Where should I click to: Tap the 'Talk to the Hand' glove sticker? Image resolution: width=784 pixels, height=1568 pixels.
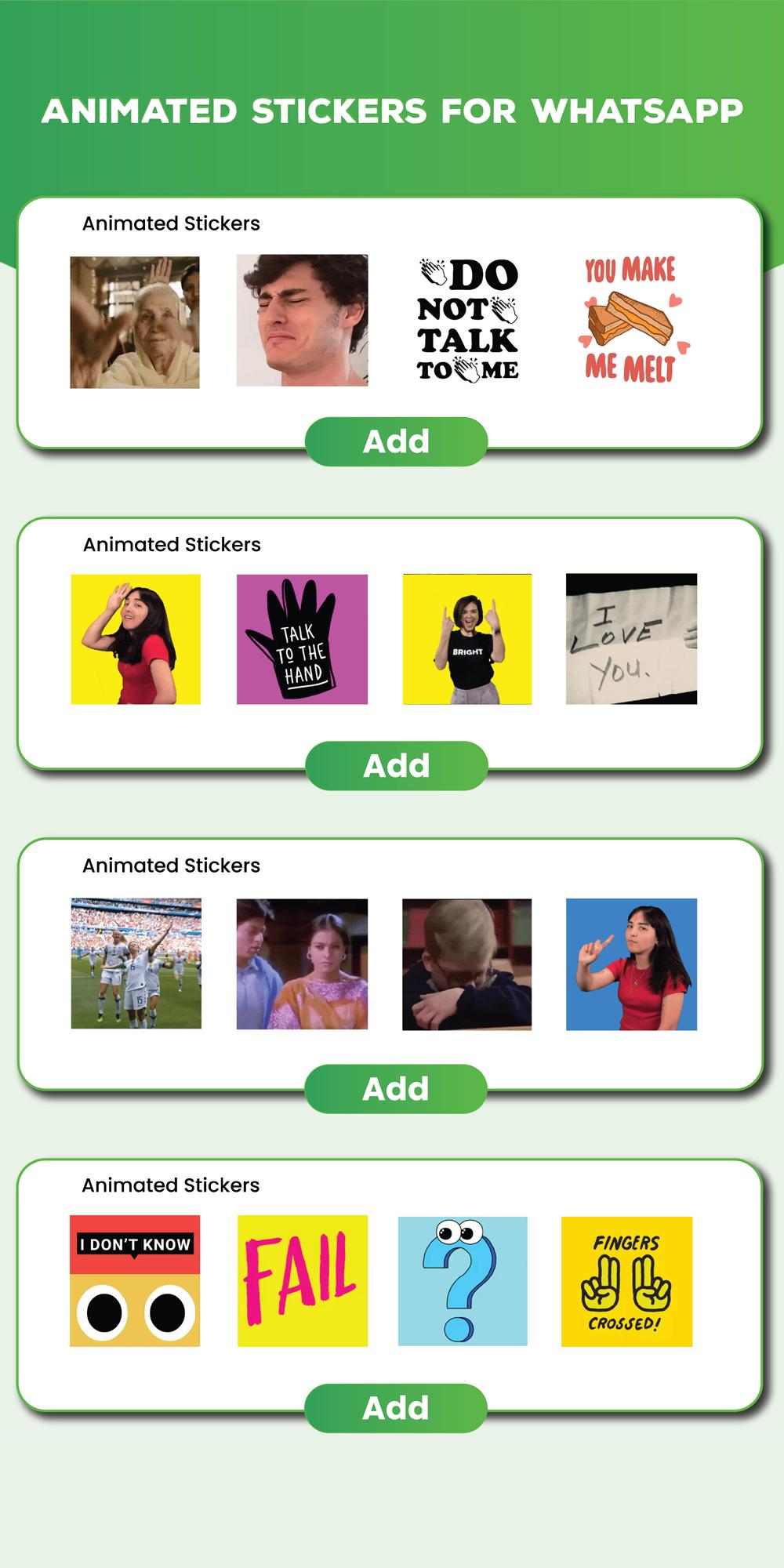pos(302,639)
